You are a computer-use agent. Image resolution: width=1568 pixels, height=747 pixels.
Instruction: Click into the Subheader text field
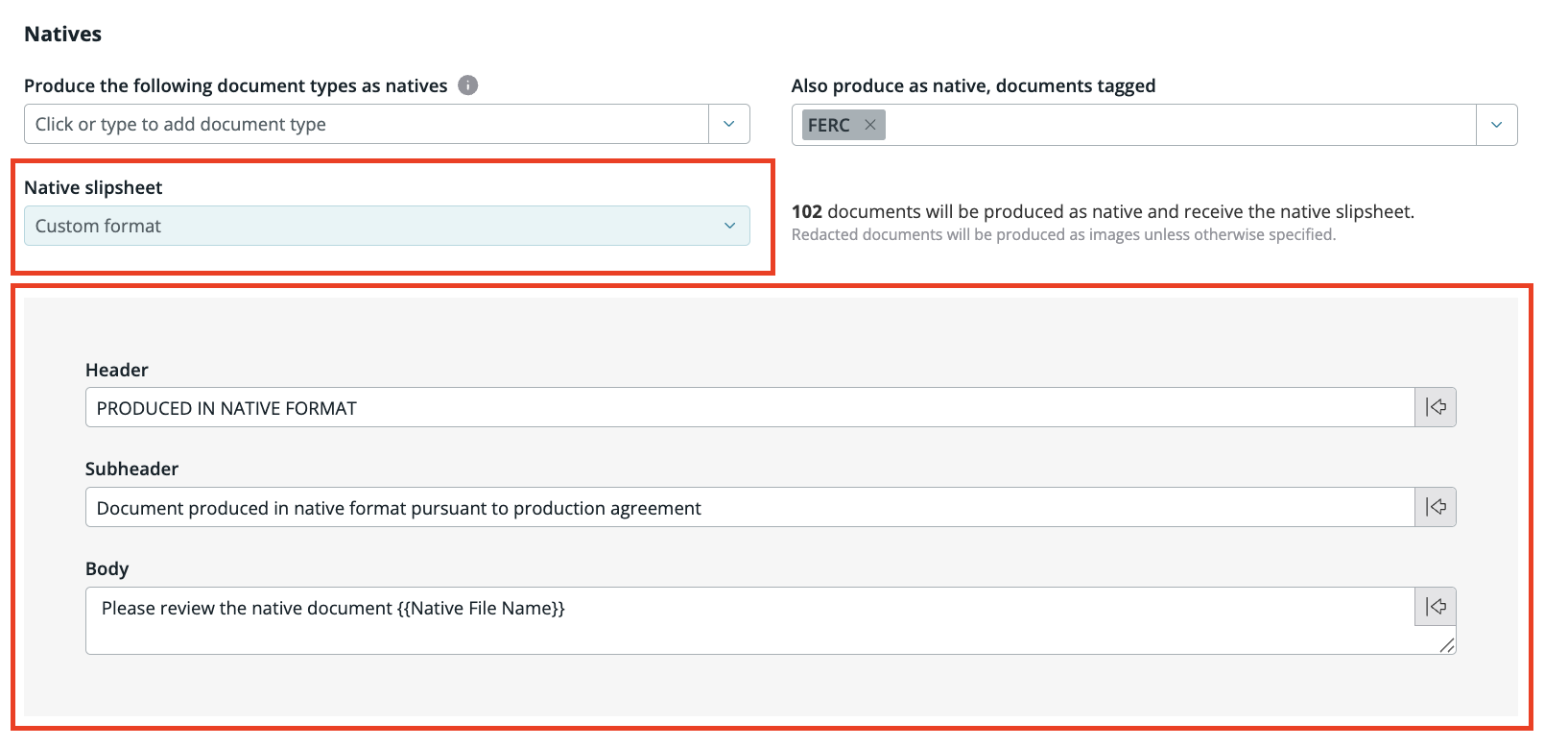(748, 508)
